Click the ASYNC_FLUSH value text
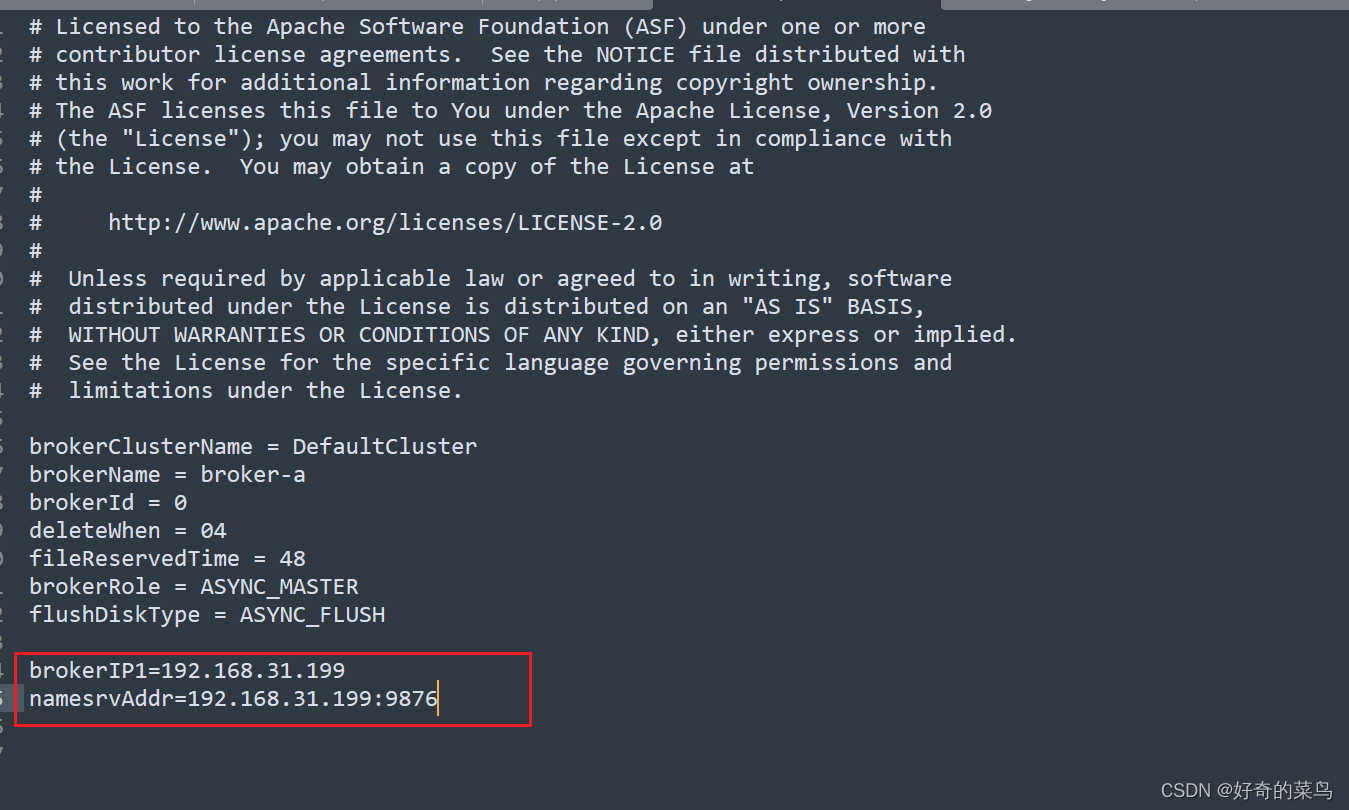This screenshot has width=1349, height=810. pos(312,614)
